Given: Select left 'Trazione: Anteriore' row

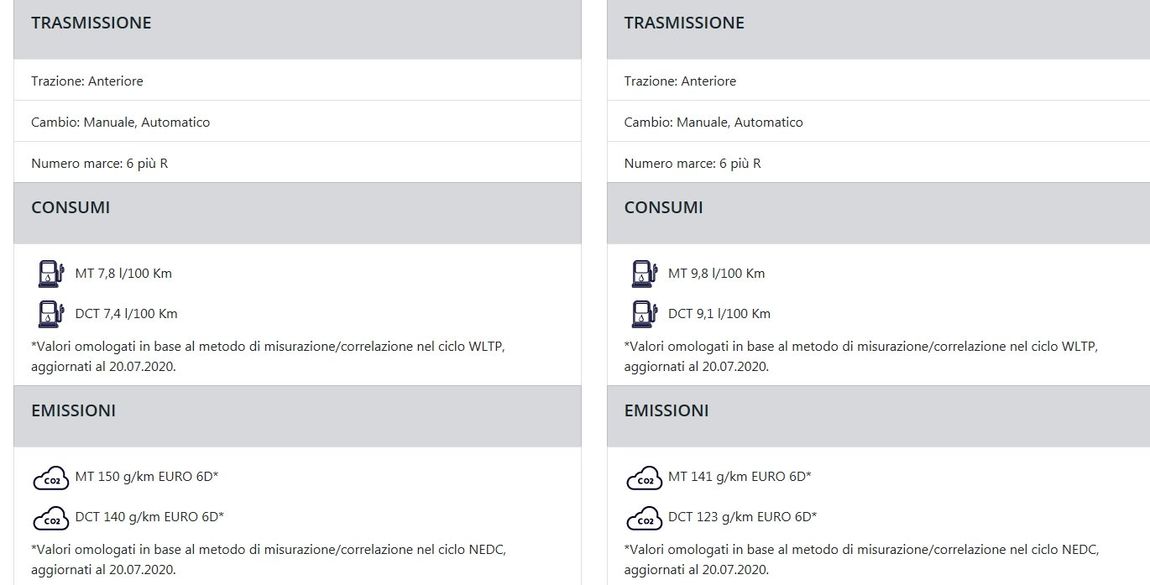Looking at the screenshot, I should click(297, 81).
